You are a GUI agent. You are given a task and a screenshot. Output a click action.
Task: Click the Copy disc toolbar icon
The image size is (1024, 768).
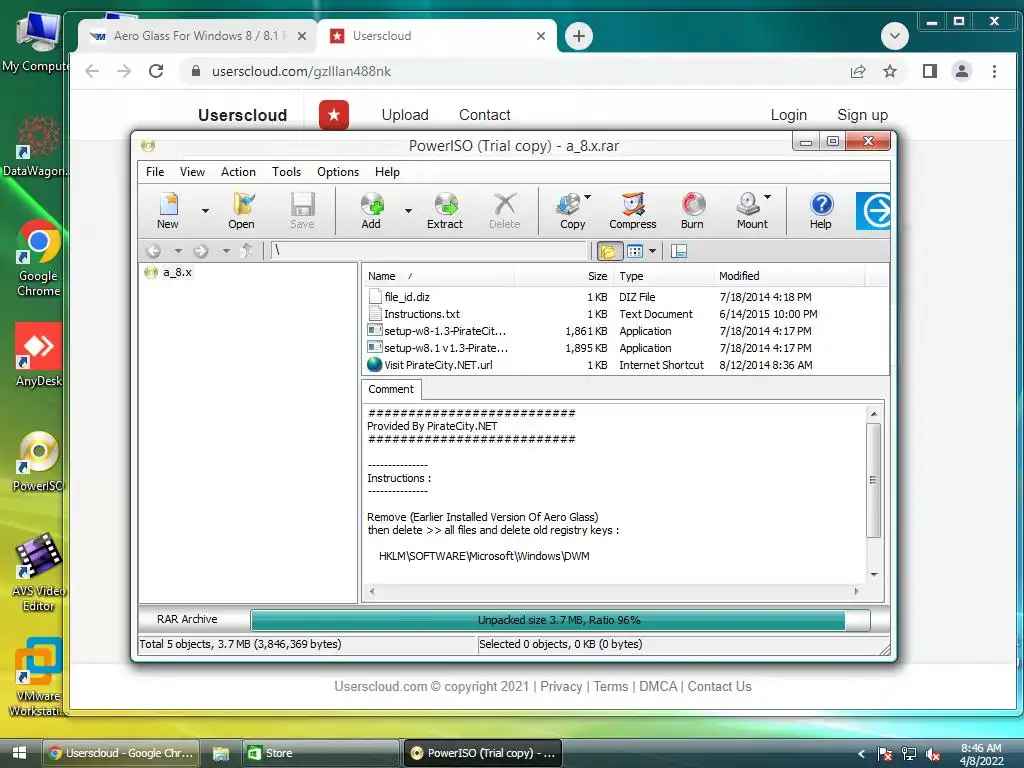point(570,210)
